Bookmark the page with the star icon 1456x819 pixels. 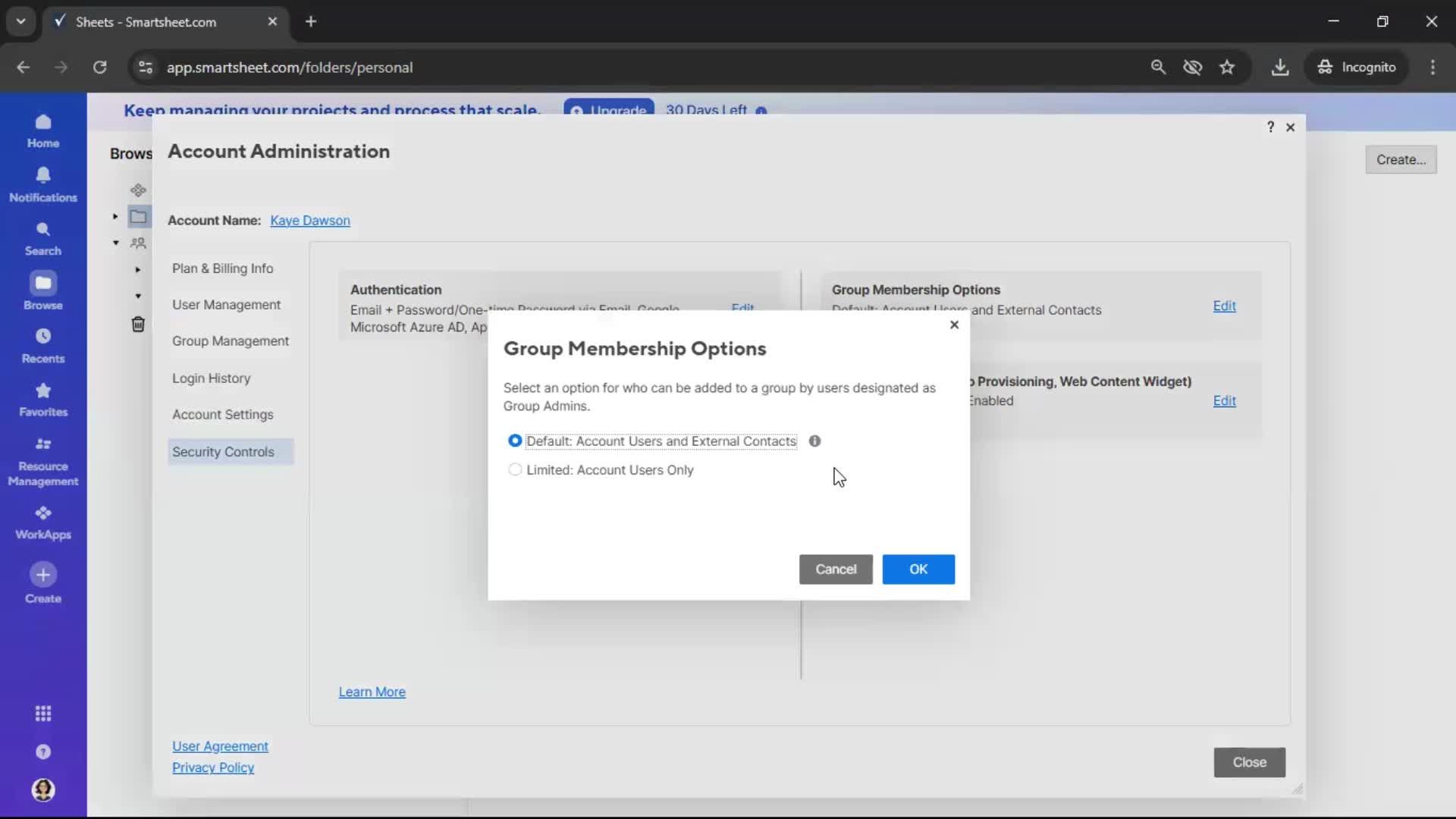[1228, 67]
